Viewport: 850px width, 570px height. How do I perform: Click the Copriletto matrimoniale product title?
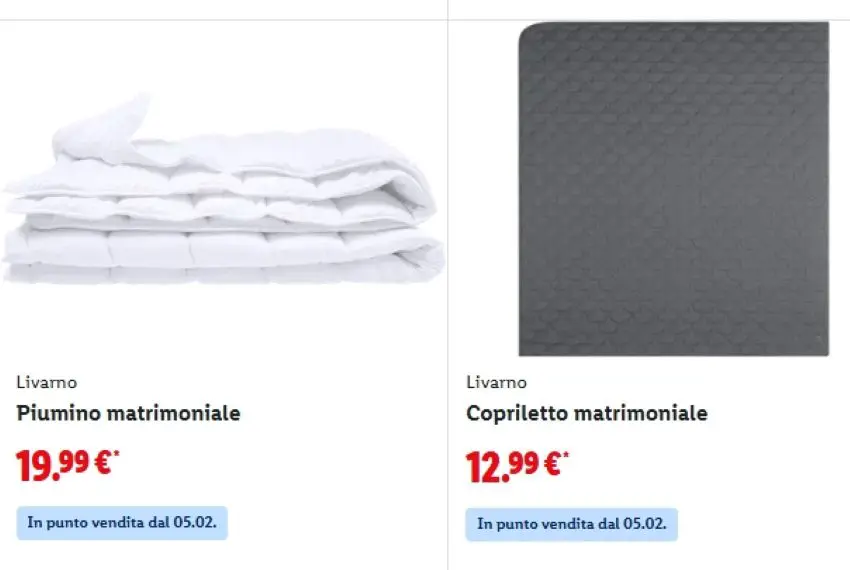click(587, 413)
